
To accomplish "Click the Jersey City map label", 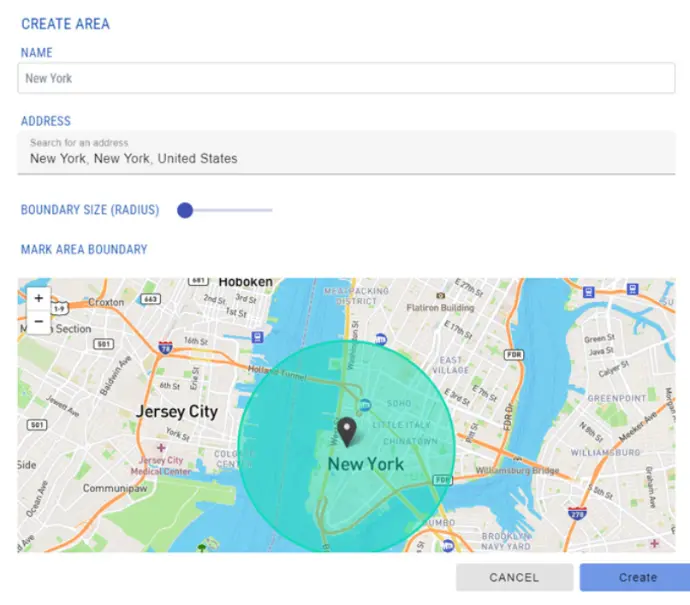I will click(177, 412).
